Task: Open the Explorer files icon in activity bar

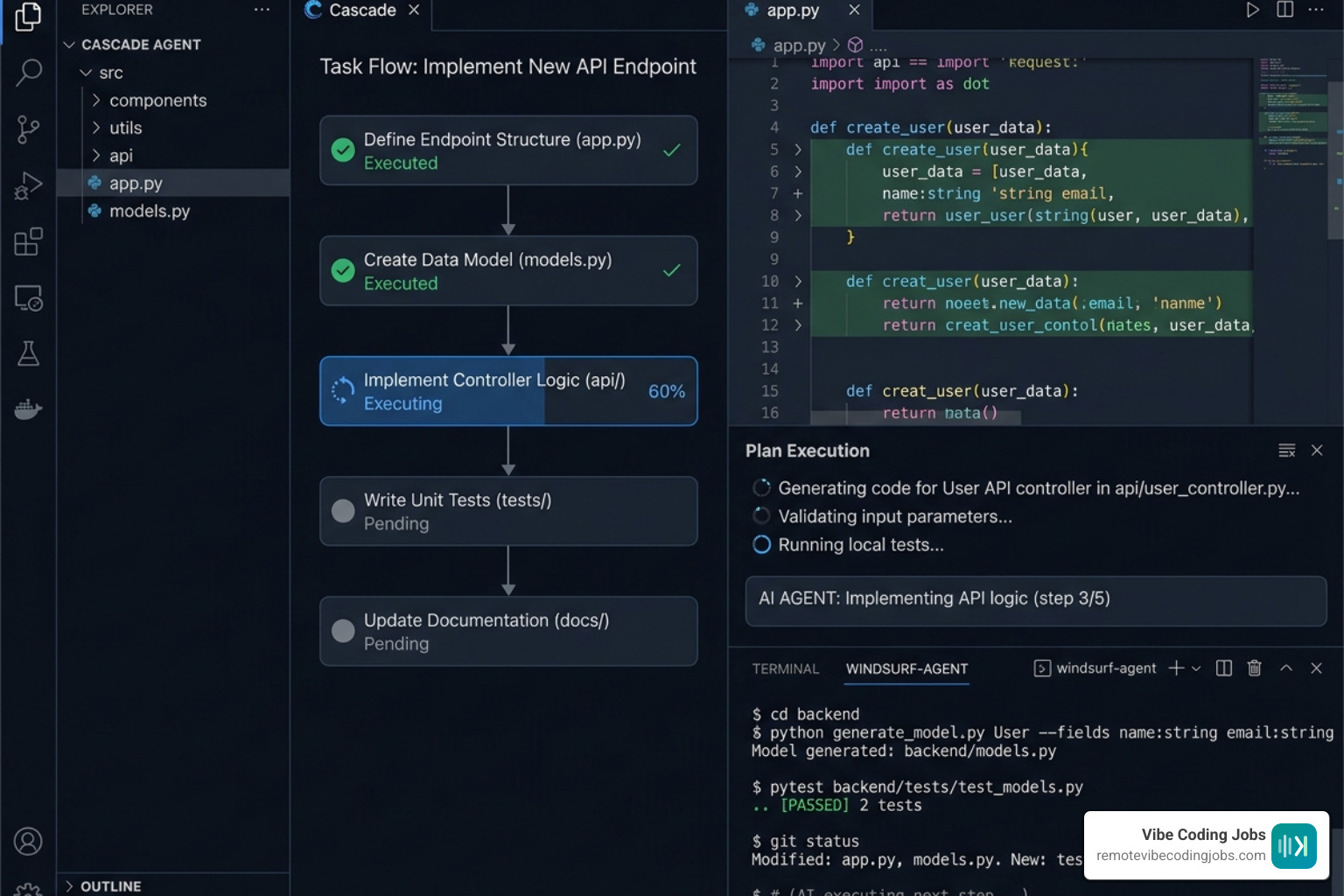Action: 28,17
